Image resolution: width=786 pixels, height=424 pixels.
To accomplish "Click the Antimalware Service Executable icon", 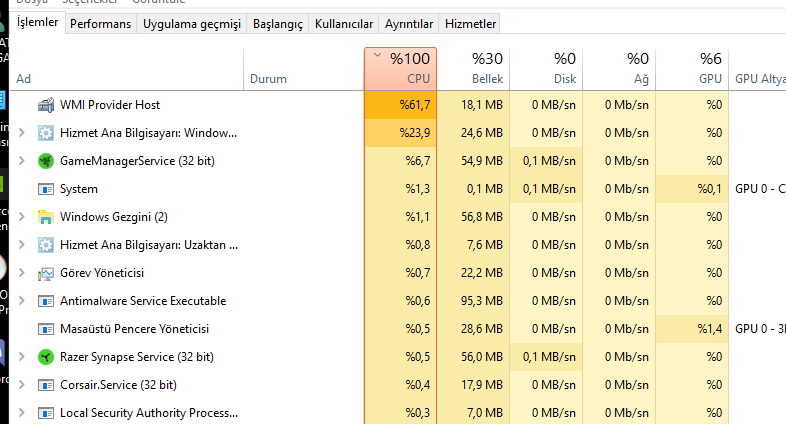I will click(46, 301).
